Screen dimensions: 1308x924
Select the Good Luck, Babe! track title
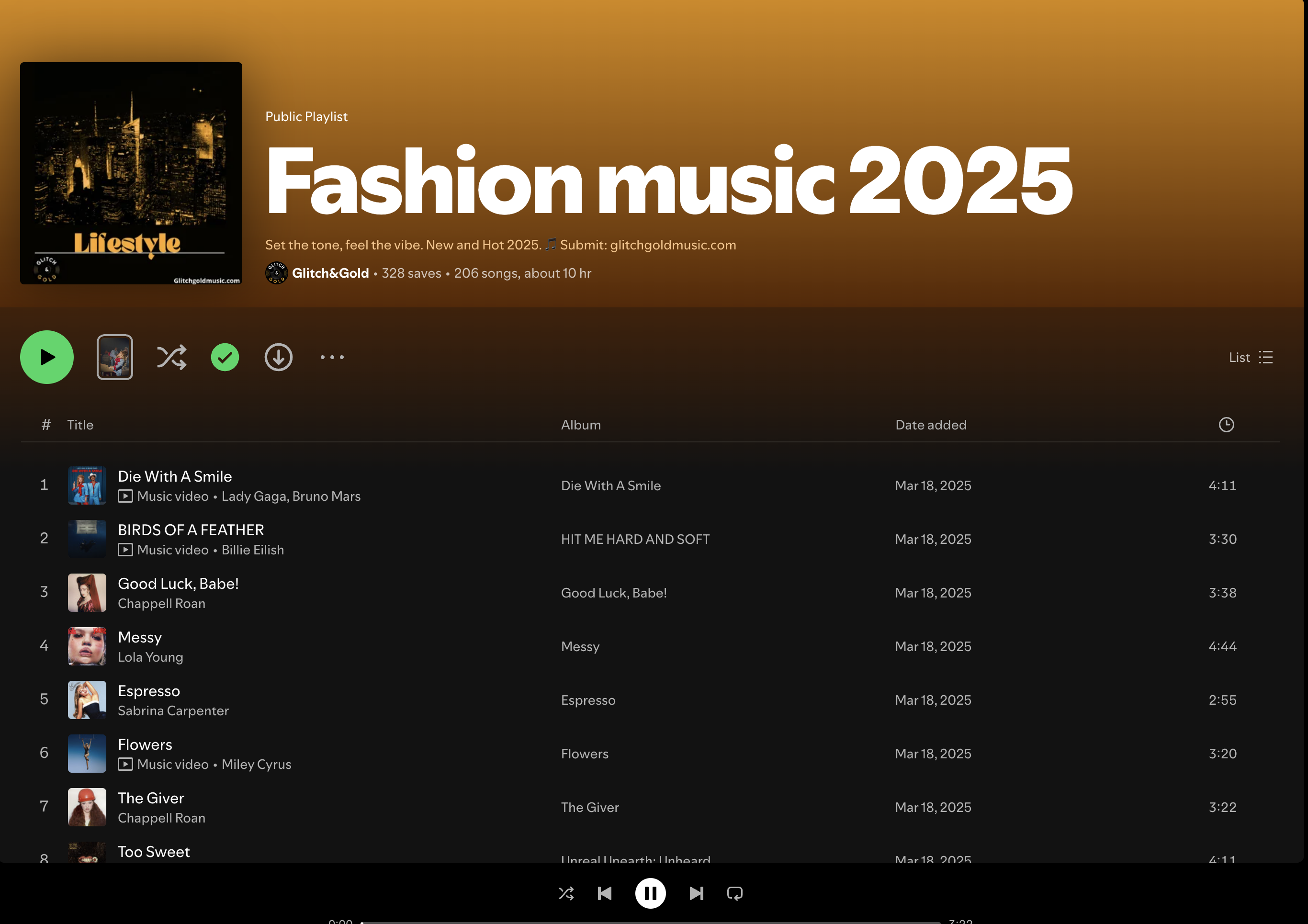[178, 584]
